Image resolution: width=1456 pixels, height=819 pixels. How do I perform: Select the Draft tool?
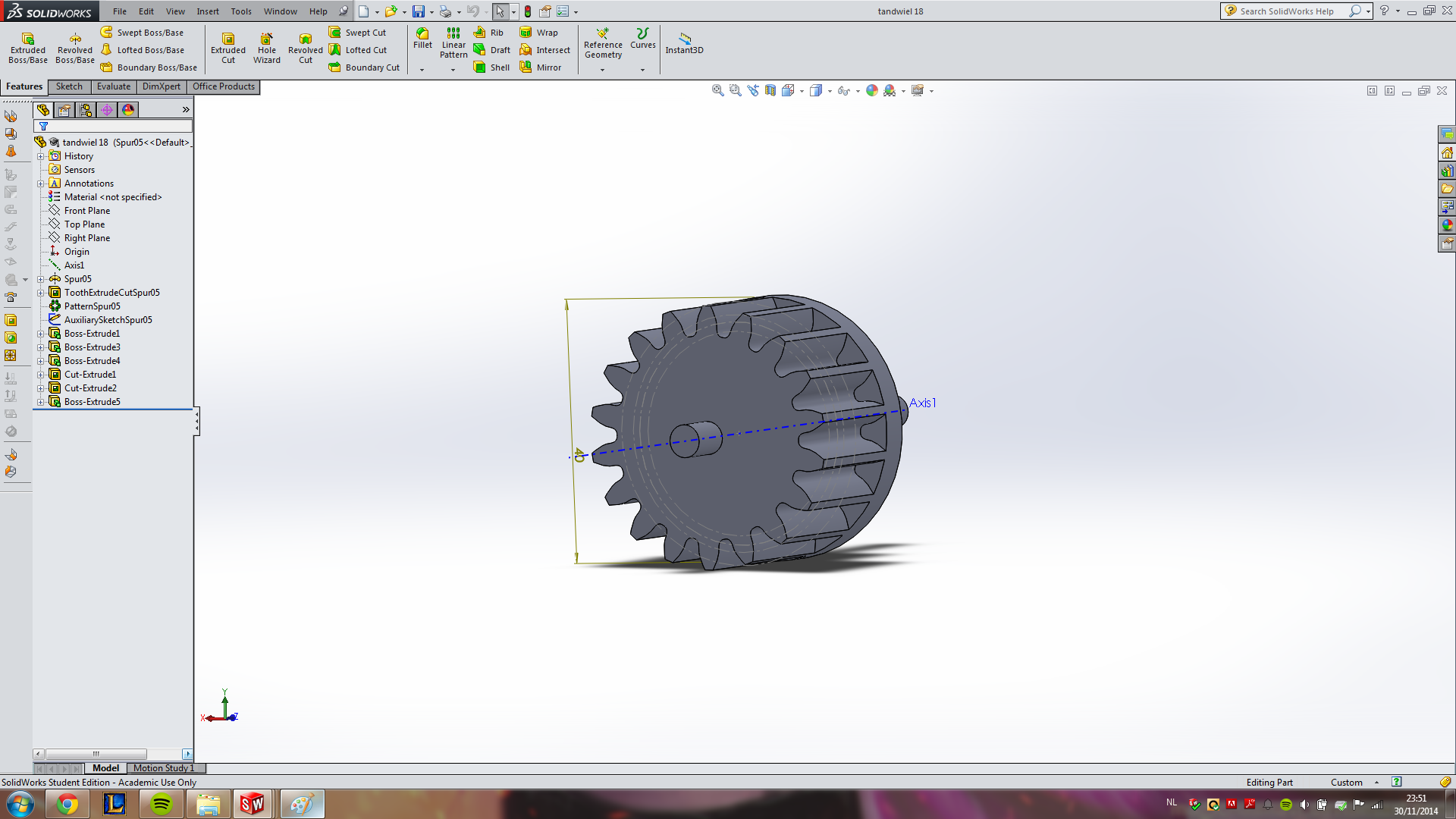click(491, 50)
